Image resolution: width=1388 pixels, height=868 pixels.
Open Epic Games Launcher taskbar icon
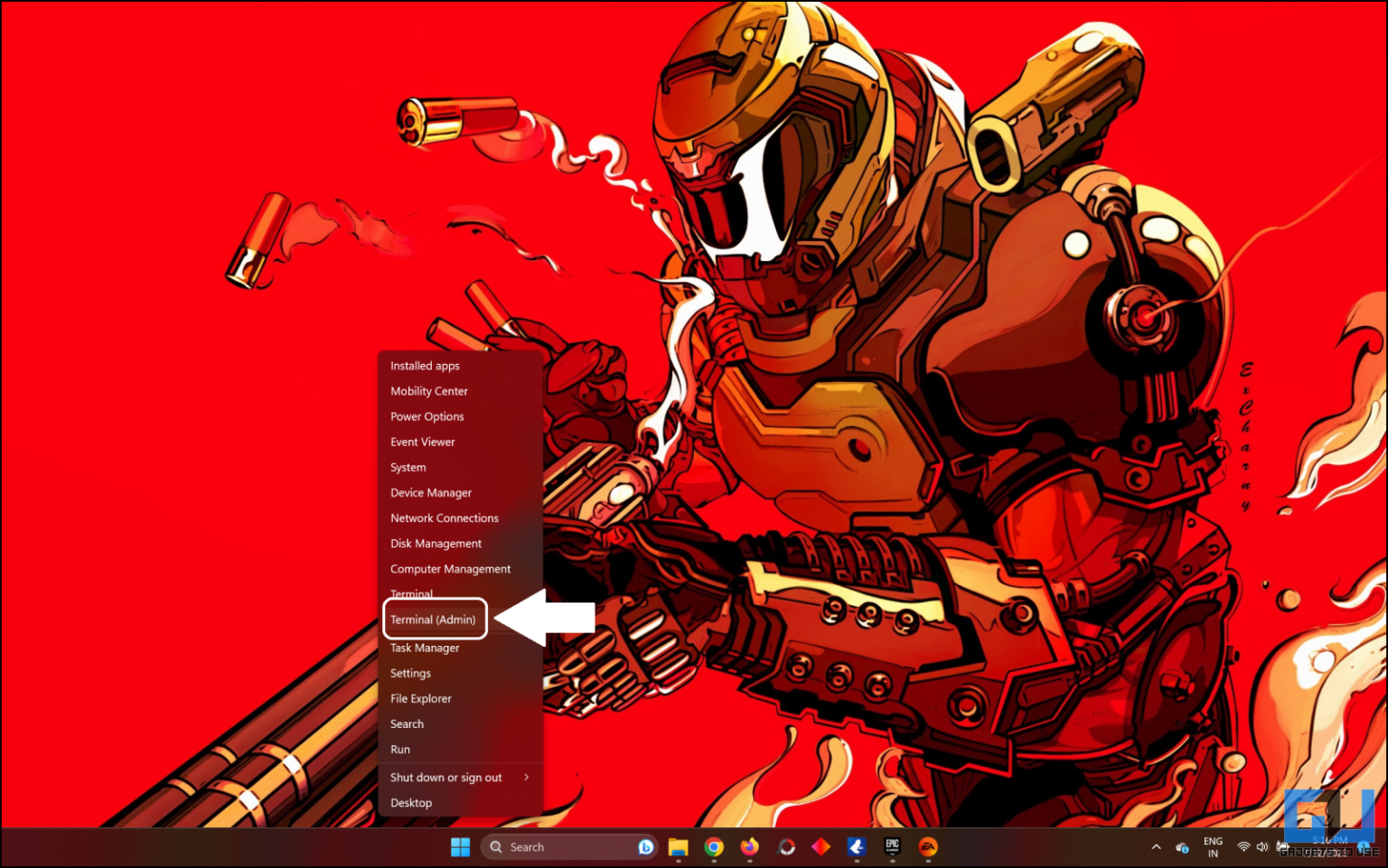892,847
